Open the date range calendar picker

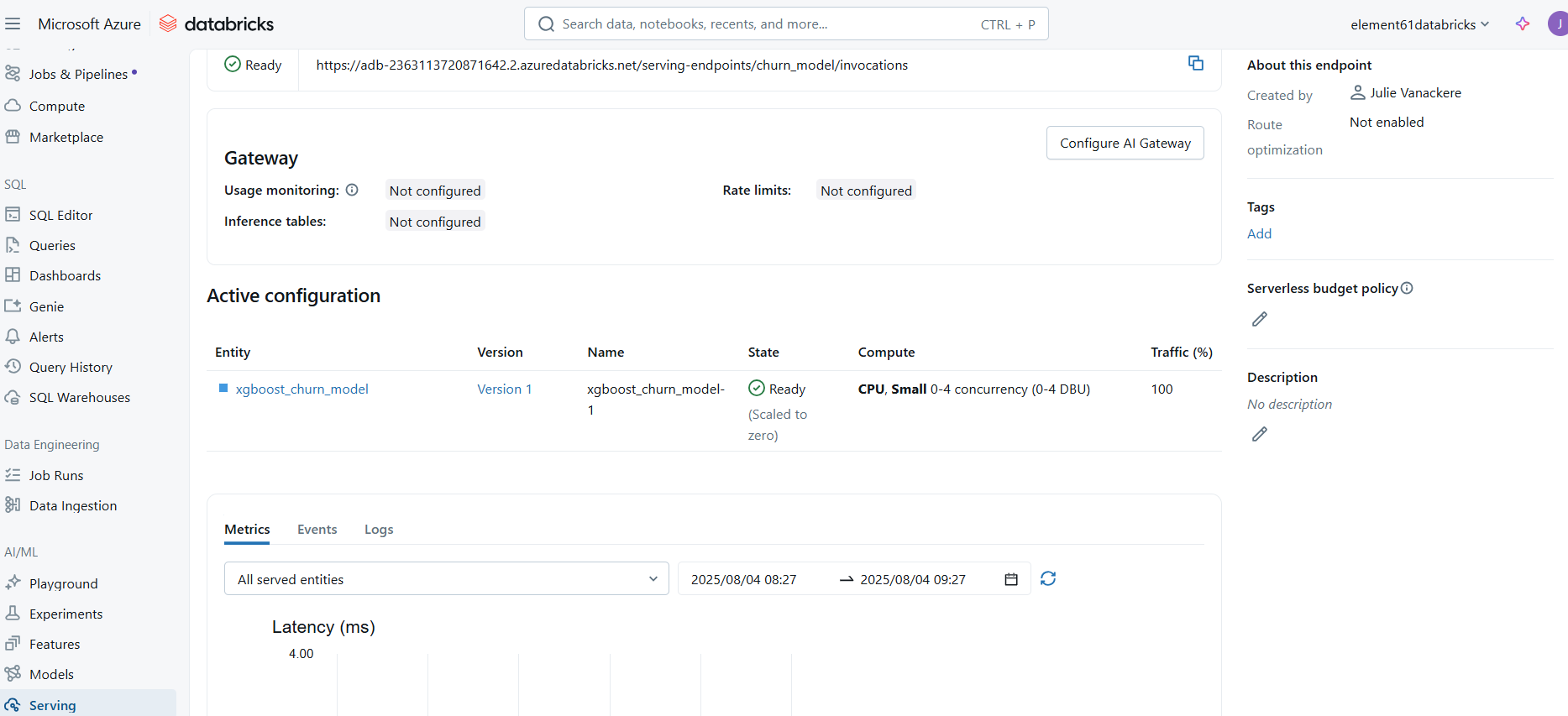click(x=1011, y=579)
